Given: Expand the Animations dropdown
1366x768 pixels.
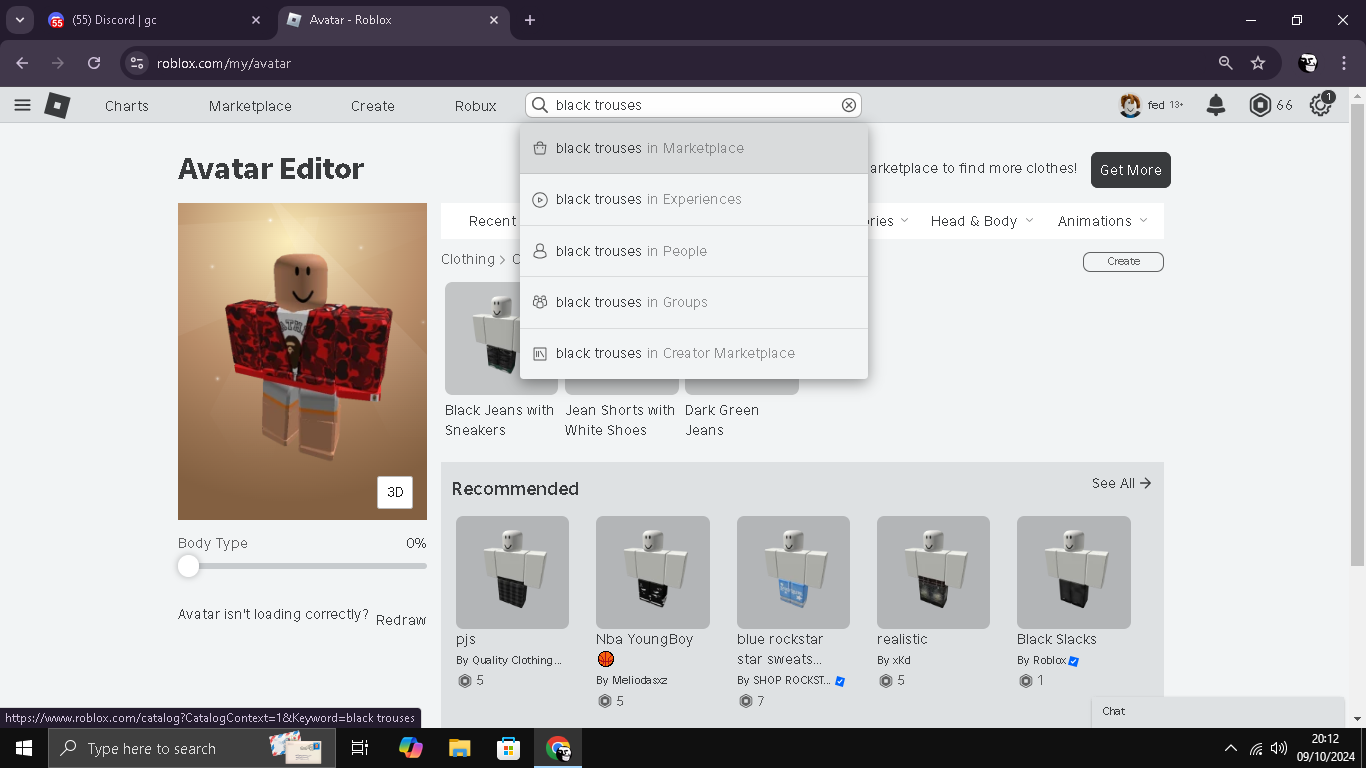Looking at the screenshot, I should (x=1103, y=221).
